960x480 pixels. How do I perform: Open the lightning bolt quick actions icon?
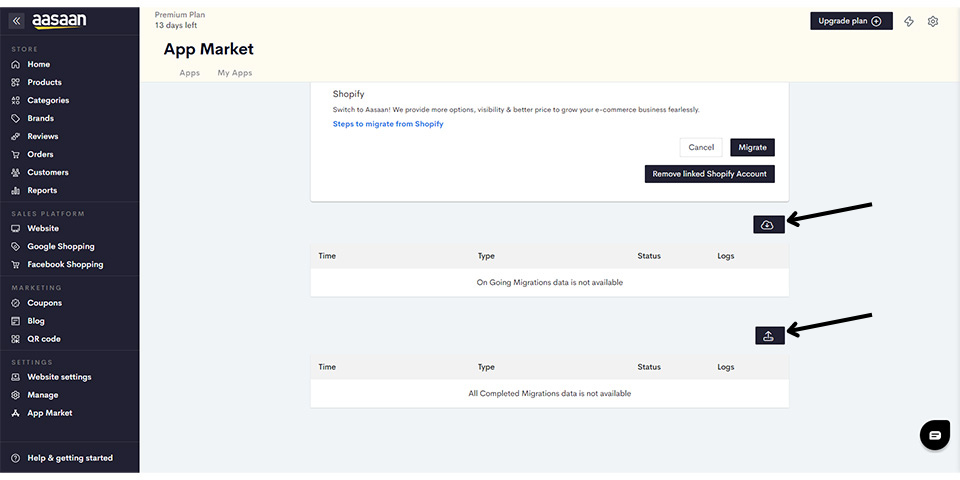click(x=909, y=21)
